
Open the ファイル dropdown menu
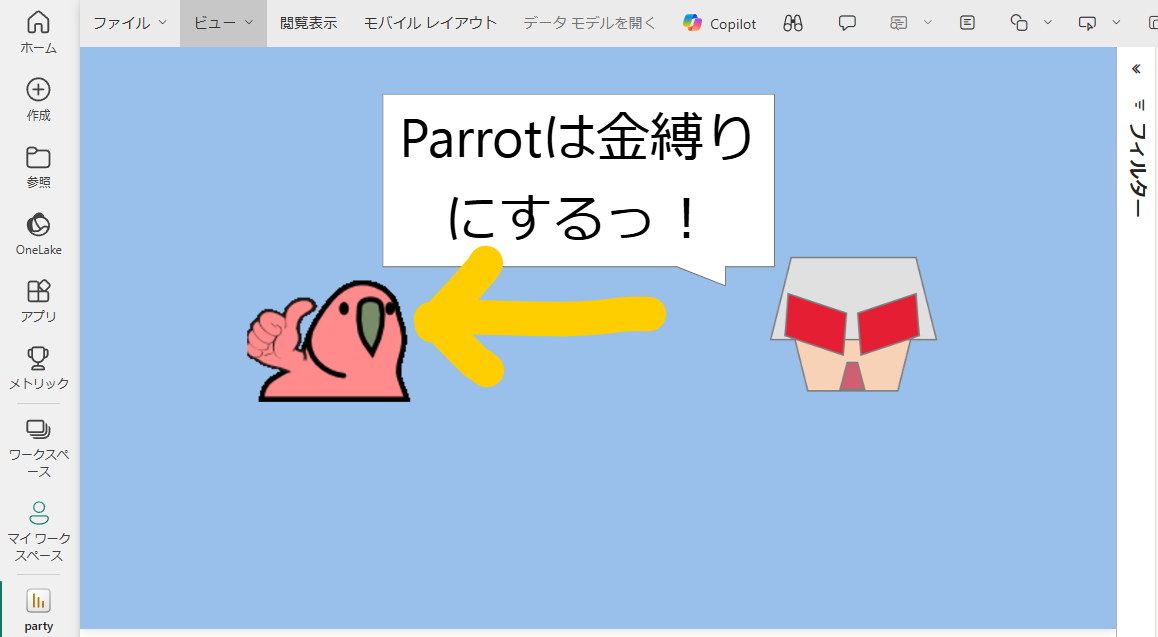coord(122,22)
